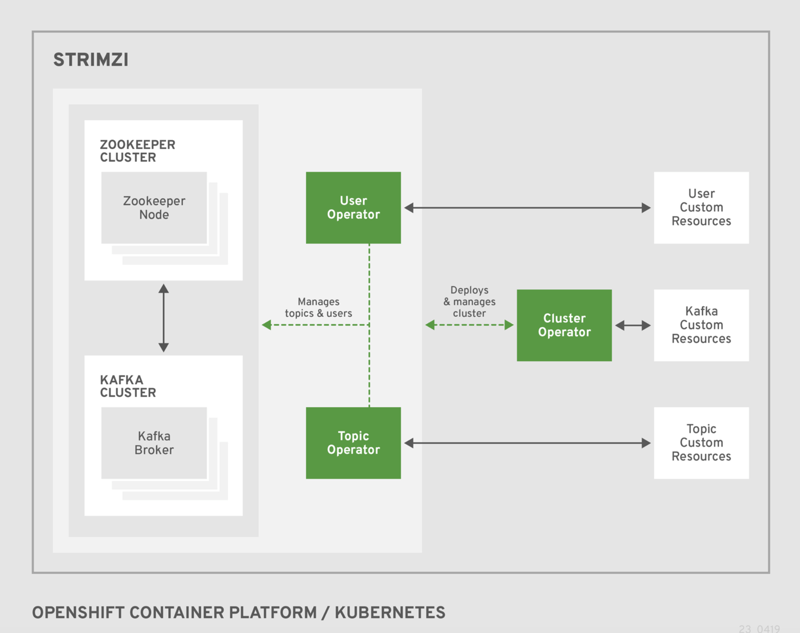Click the Zookeeper Node stack
The width and height of the screenshot is (800, 633).
[x=154, y=206]
